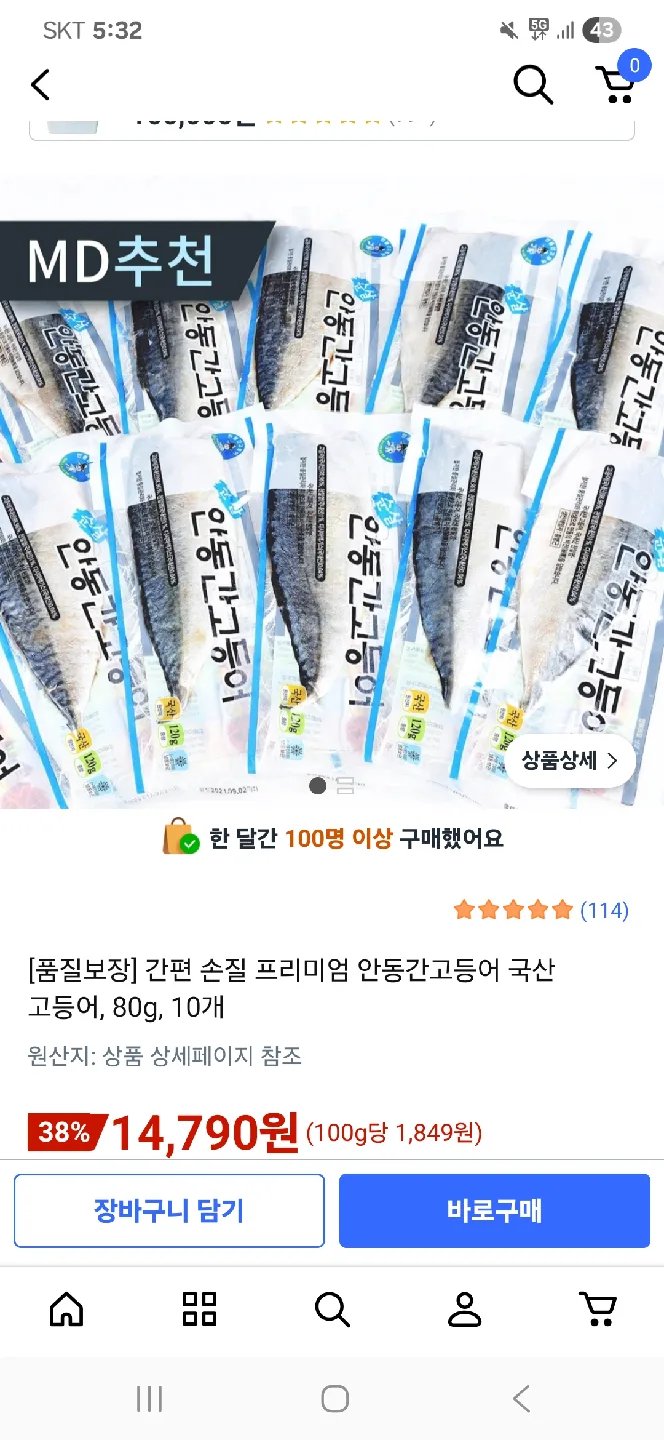Select second image pagination indicator
The image size is (664, 1440).
pyautogui.click(x=345, y=785)
